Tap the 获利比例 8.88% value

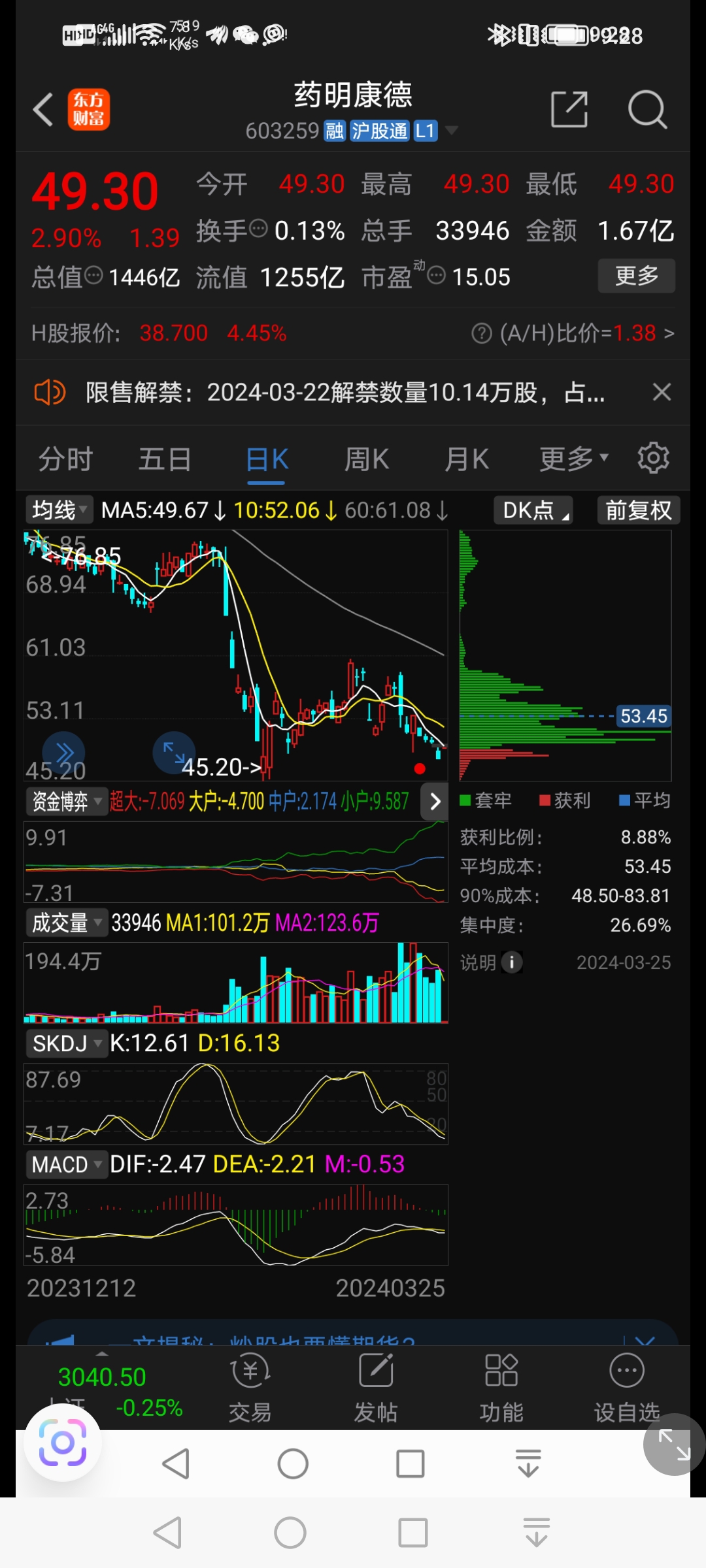coord(646,837)
